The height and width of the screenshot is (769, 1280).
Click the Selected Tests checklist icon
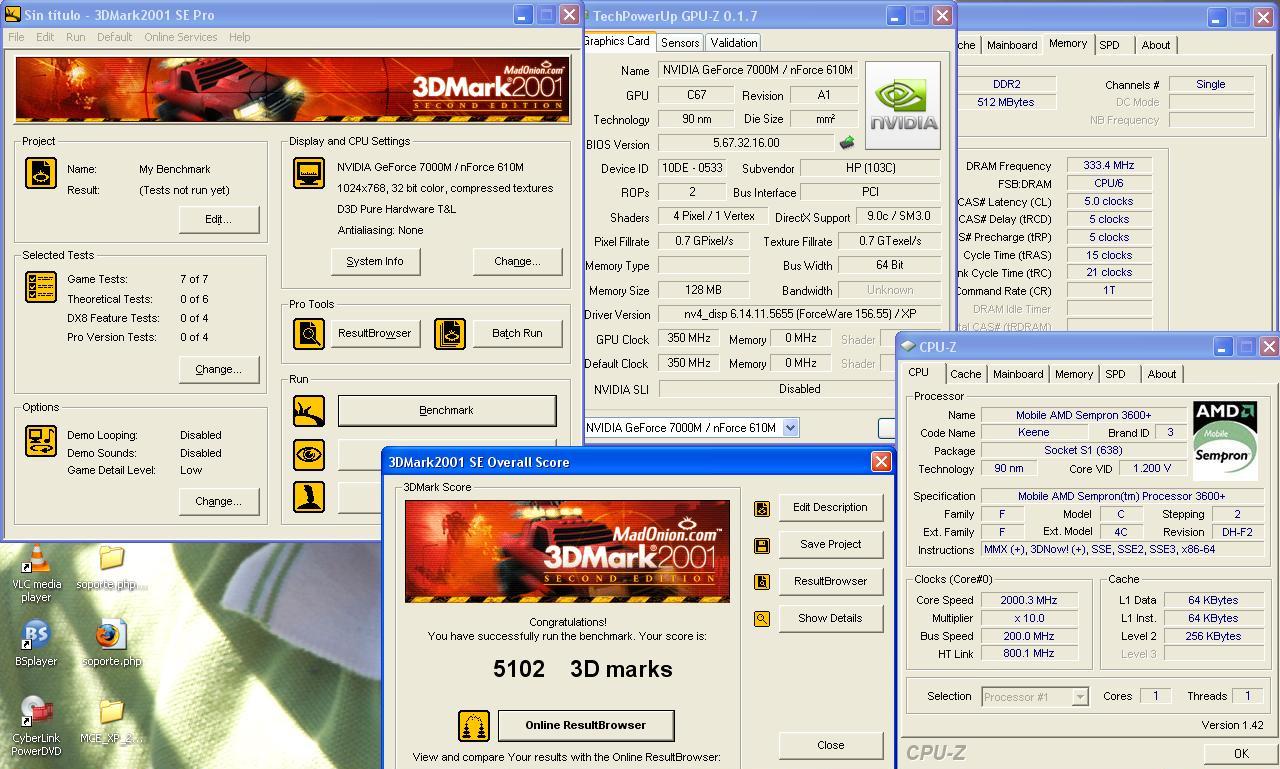(41, 287)
